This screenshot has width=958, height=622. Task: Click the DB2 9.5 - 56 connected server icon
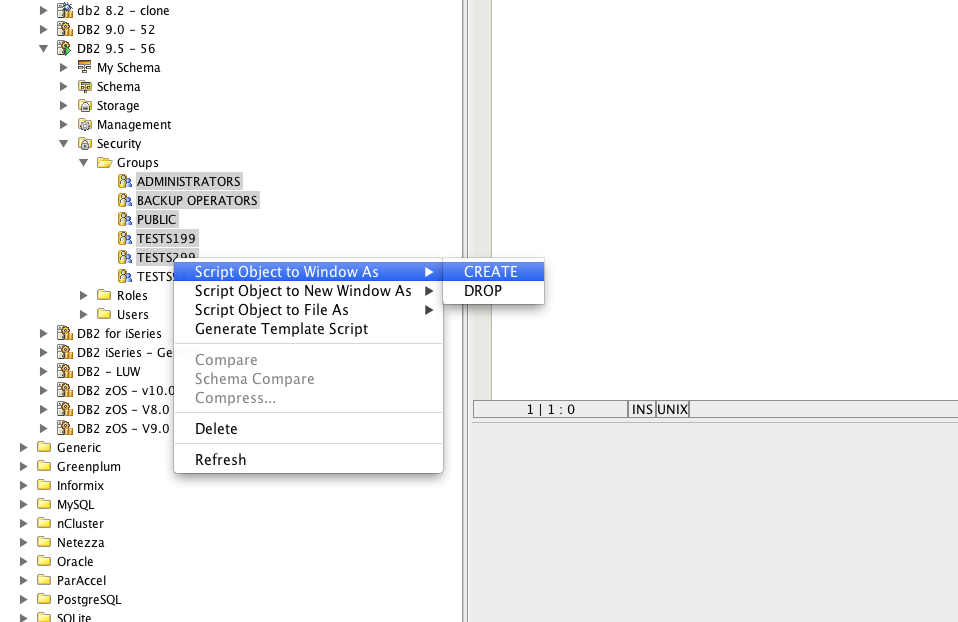pos(65,48)
